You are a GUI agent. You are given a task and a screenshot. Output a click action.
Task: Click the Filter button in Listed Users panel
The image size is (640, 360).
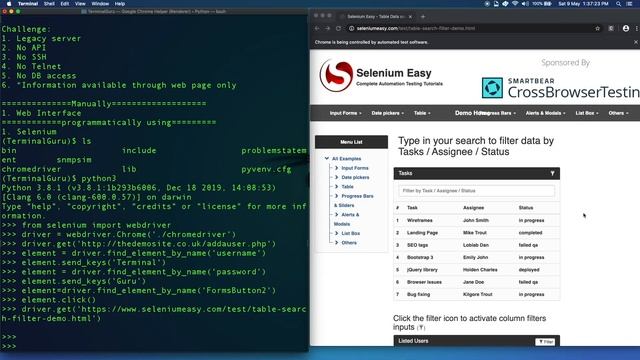(545, 342)
